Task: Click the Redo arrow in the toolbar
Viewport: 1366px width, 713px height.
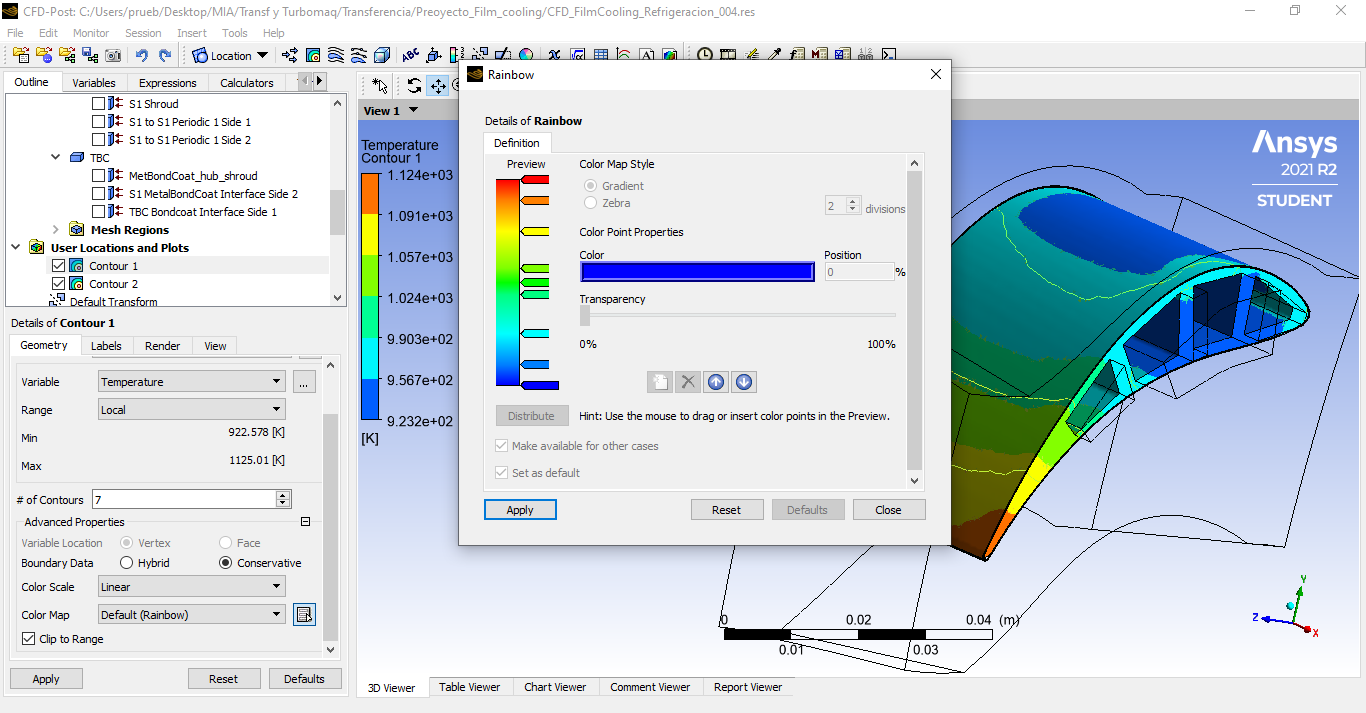Action: click(x=164, y=55)
